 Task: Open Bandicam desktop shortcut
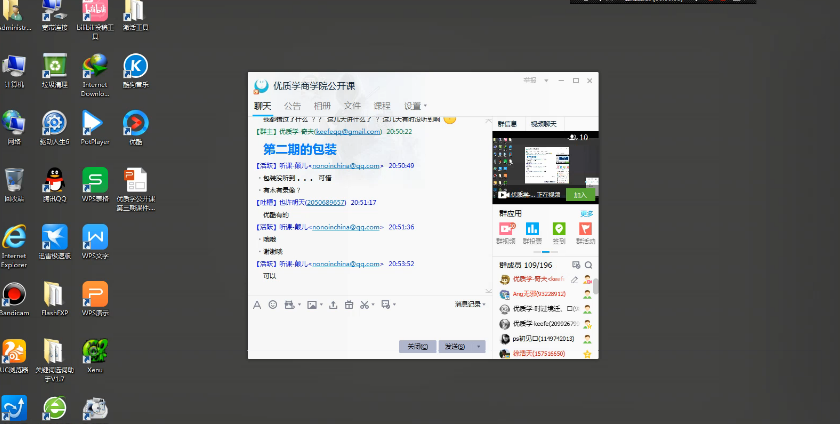tap(14, 299)
